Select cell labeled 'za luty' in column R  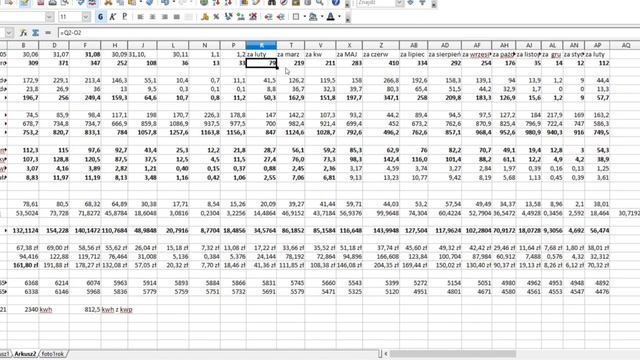click(x=261, y=54)
